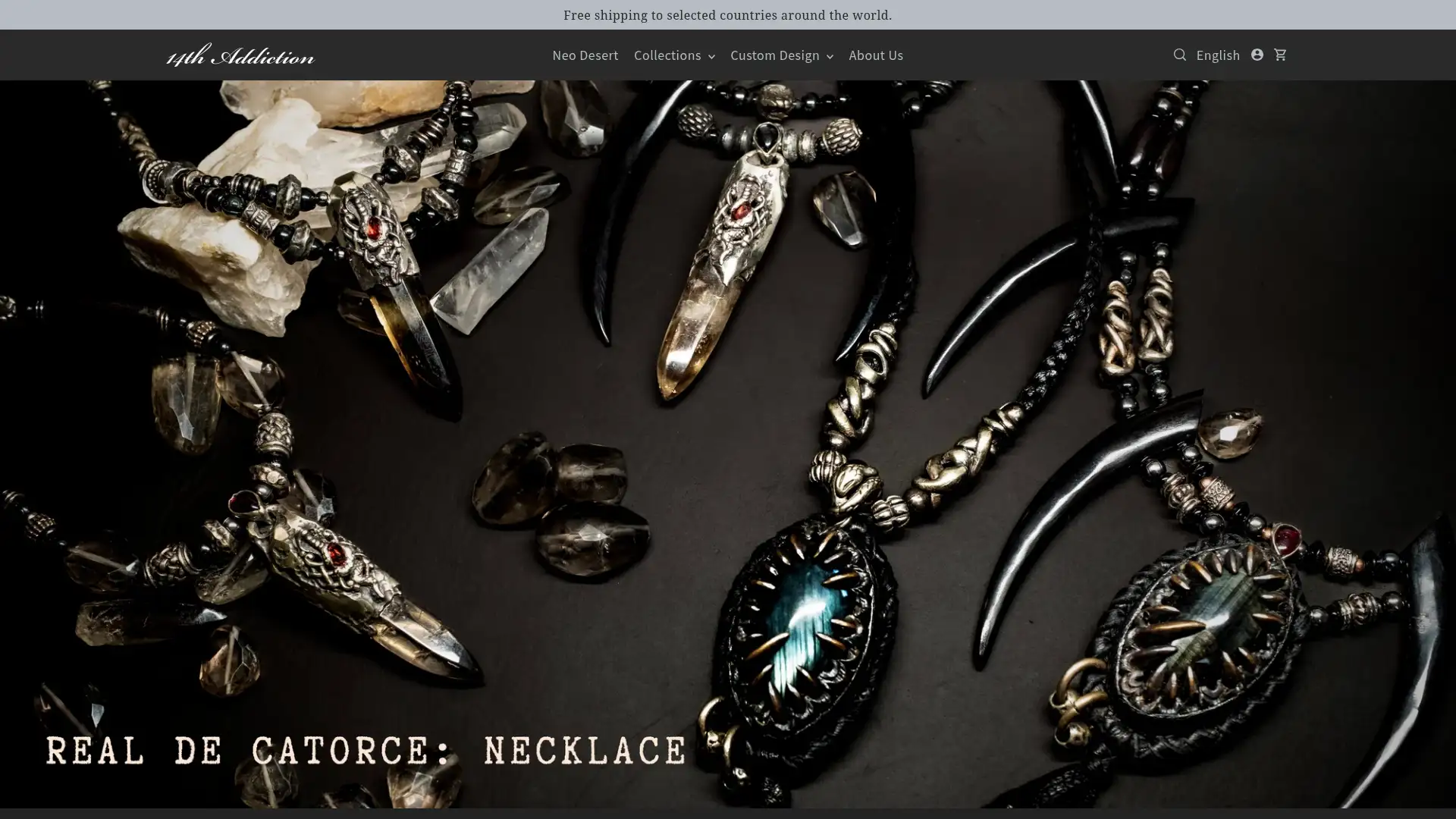Screen dimensions: 1456x819
Task: Open the About Us page
Action: 875,55
